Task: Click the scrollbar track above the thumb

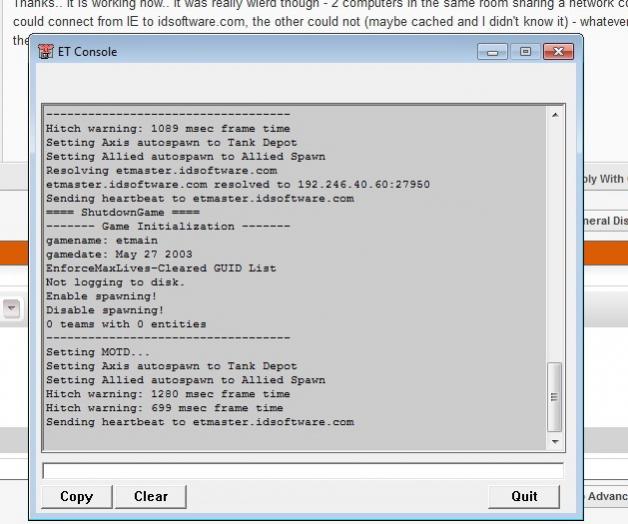Action: coord(556,240)
